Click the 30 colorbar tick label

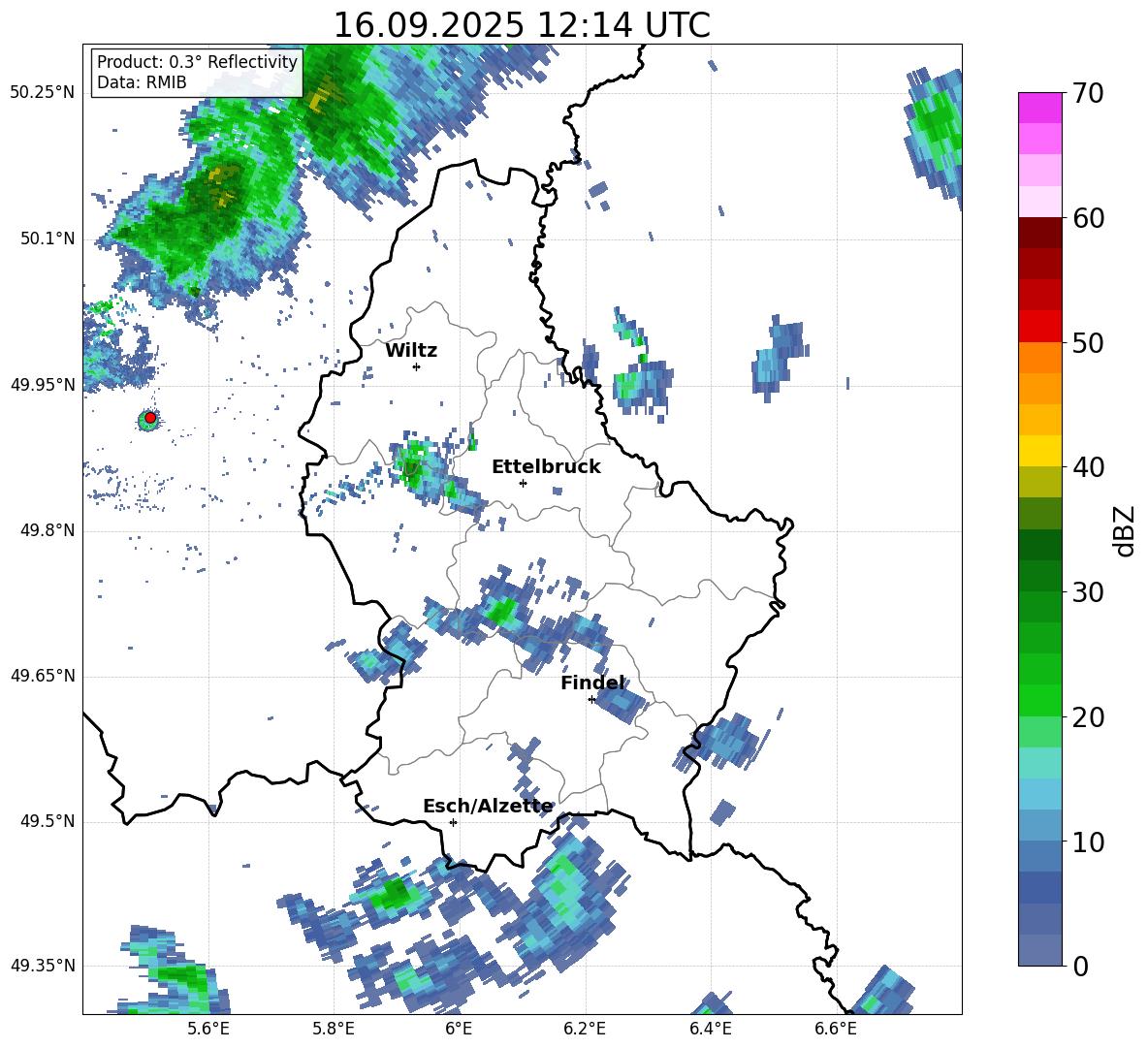coord(1088,592)
